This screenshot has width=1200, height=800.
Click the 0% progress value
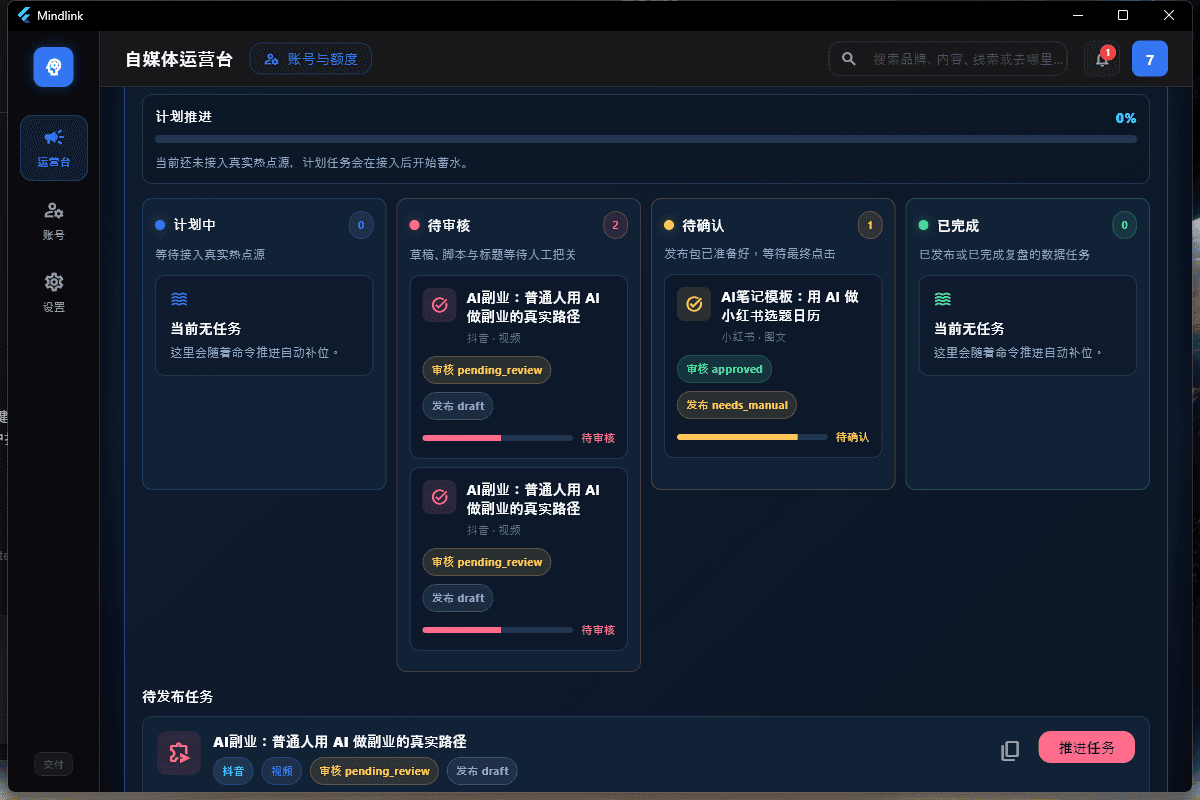(1126, 118)
